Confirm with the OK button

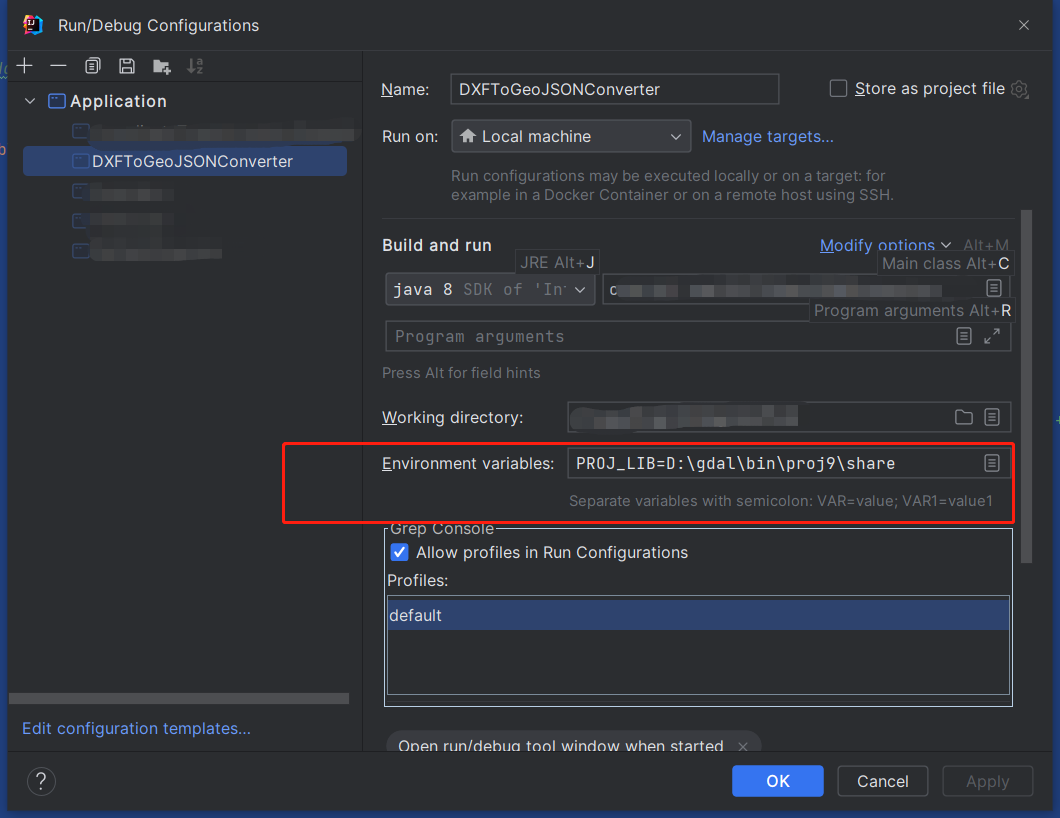click(x=777, y=781)
